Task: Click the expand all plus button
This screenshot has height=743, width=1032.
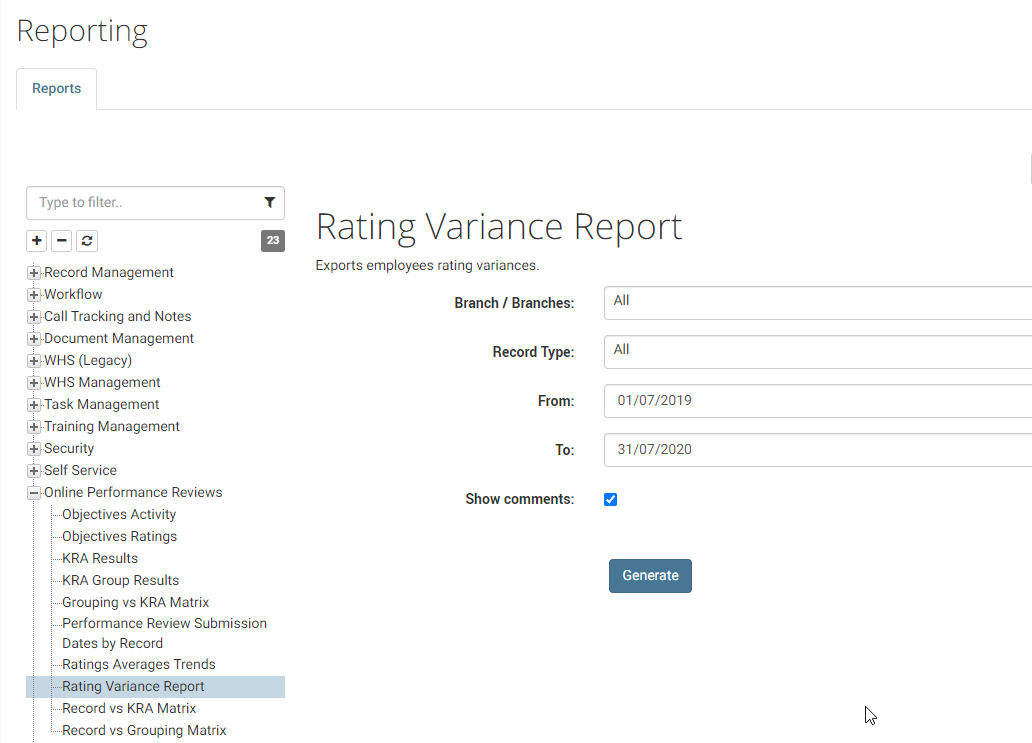Action: [37, 241]
